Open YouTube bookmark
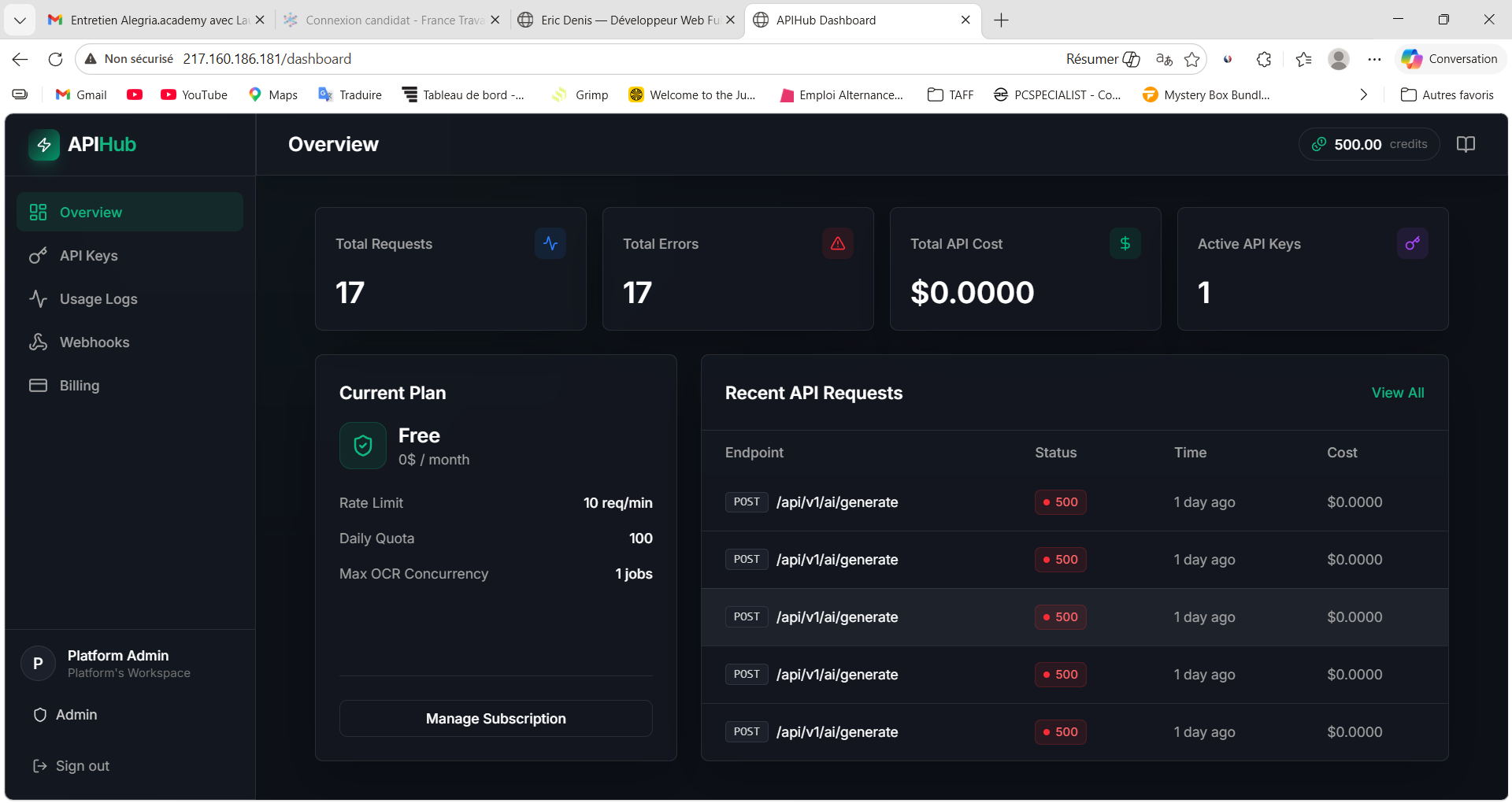This screenshot has width=1512, height=803. pos(194,94)
